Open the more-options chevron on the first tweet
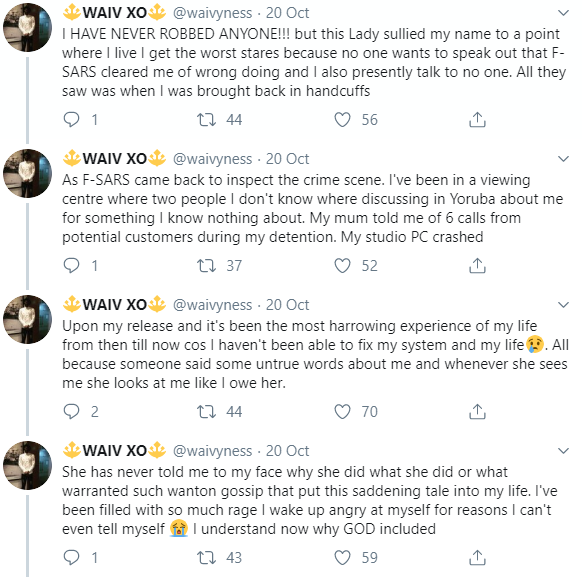 tap(563, 13)
